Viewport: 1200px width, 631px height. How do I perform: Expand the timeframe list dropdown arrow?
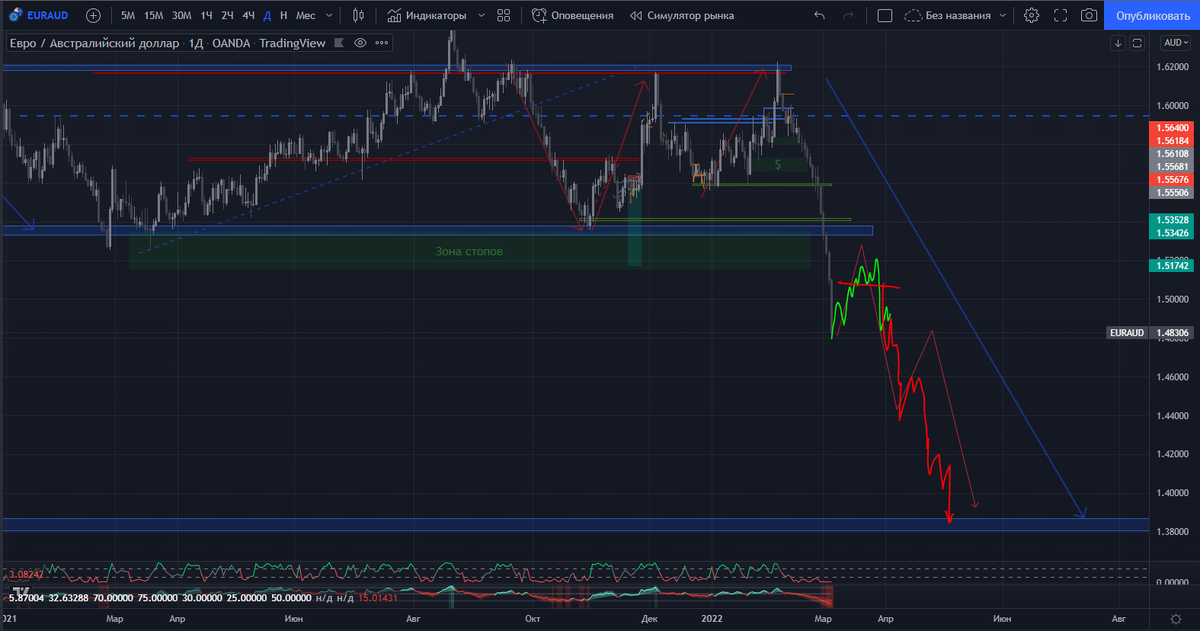click(x=330, y=15)
